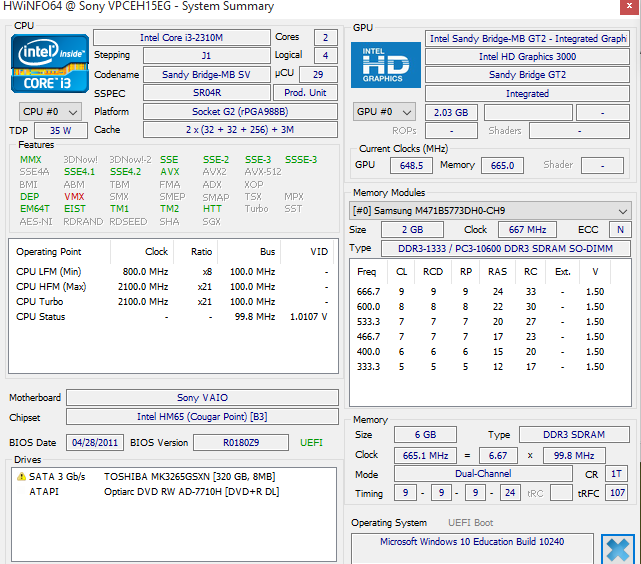The width and height of the screenshot is (641, 564).
Task: Open the GPU #0 selector dropdown
Action: pos(384,112)
